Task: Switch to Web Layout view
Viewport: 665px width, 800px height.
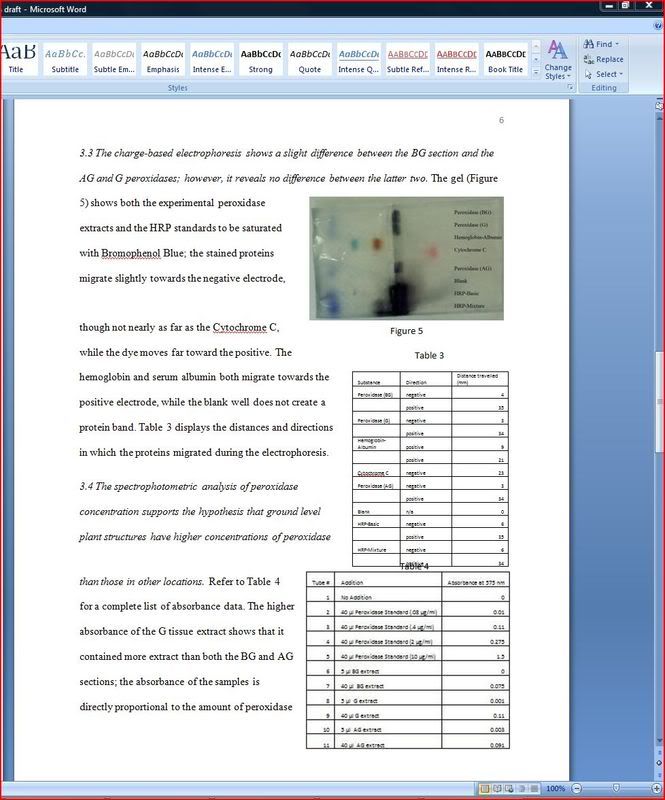Action: click(509, 788)
